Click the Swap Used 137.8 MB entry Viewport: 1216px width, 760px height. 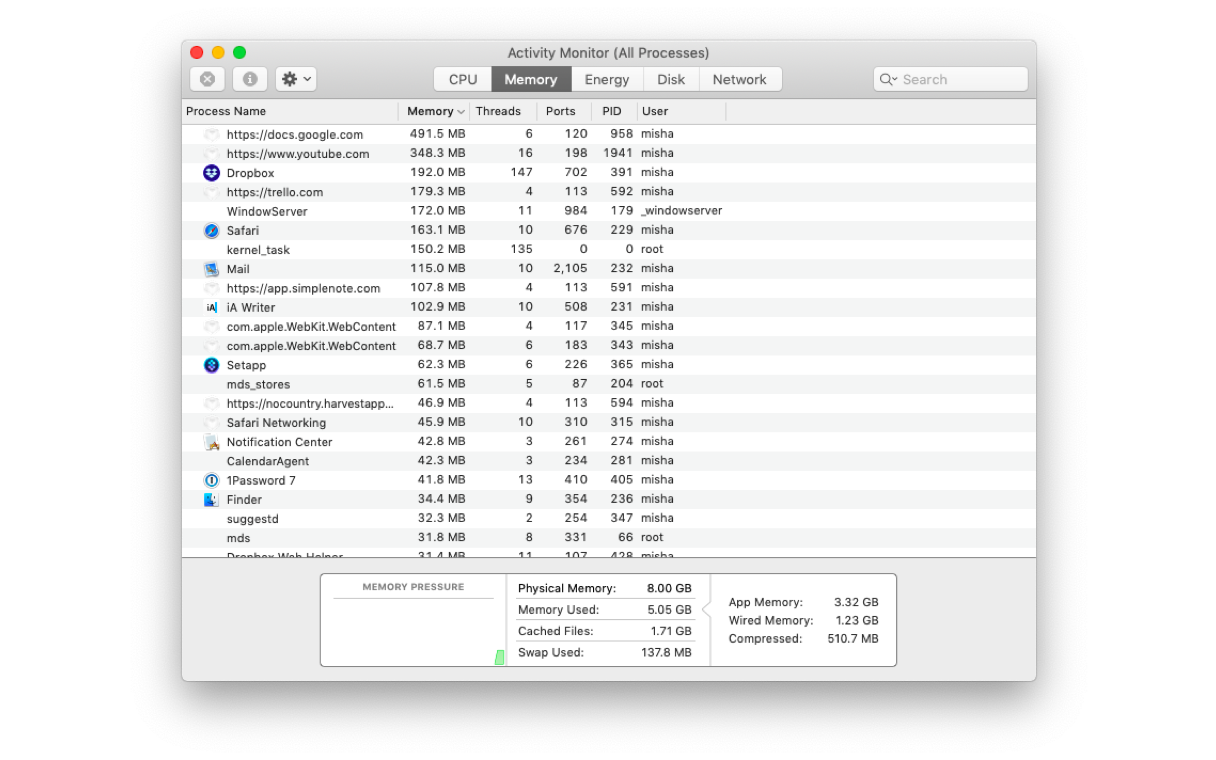604,652
